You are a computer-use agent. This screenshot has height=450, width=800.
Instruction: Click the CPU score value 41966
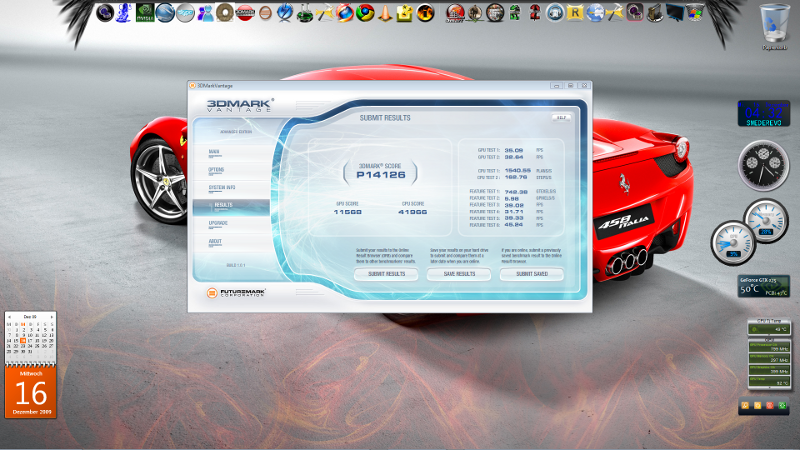tap(412, 212)
